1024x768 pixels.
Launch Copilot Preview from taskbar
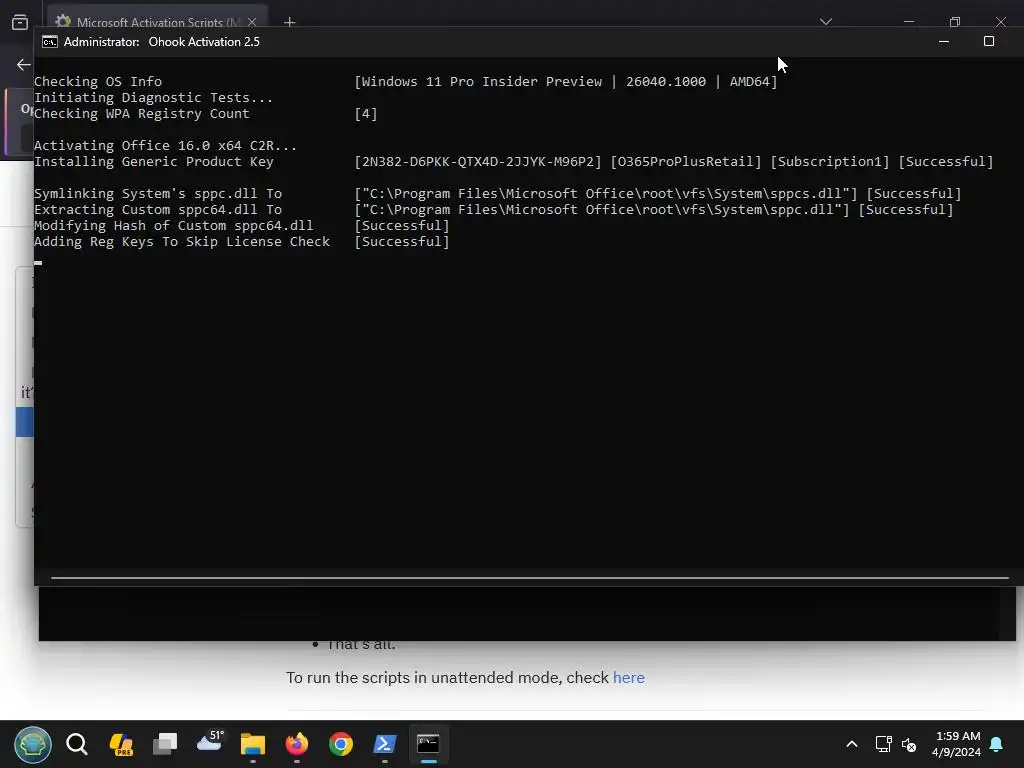pyautogui.click(x=121, y=744)
